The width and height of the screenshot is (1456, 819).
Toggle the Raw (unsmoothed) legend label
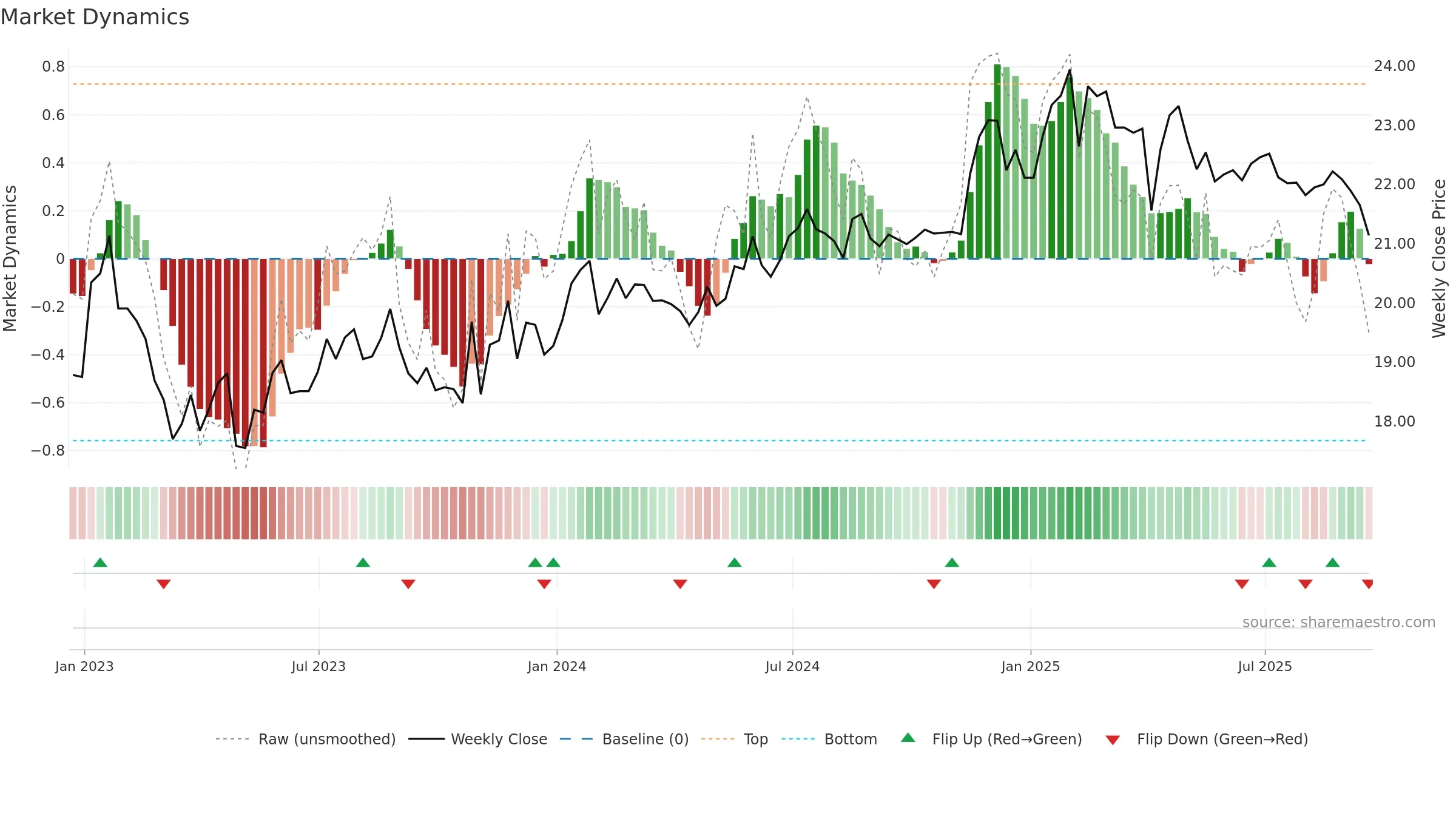click(x=327, y=739)
